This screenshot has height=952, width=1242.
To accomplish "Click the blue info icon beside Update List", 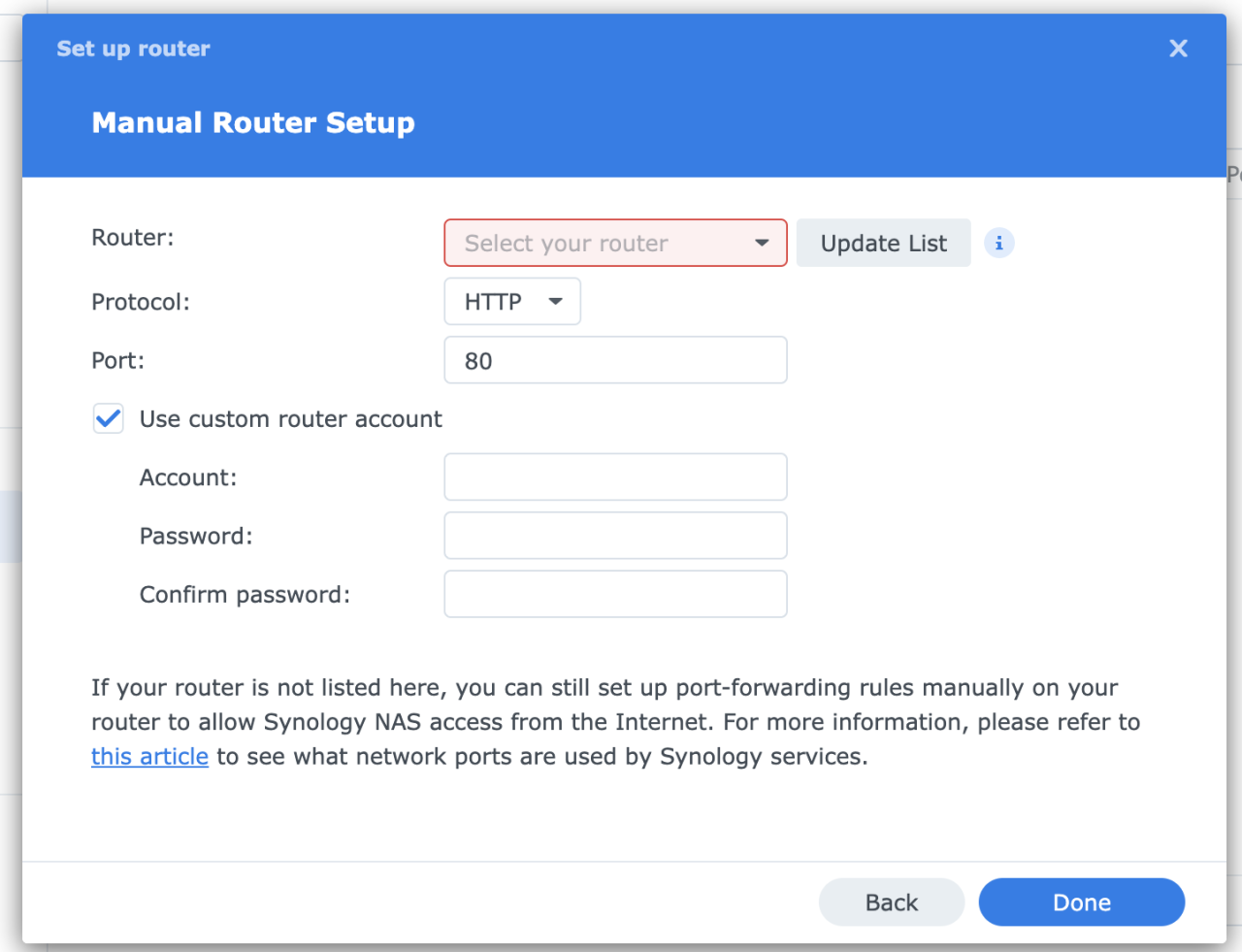I will pyautogui.click(x=999, y=243).
